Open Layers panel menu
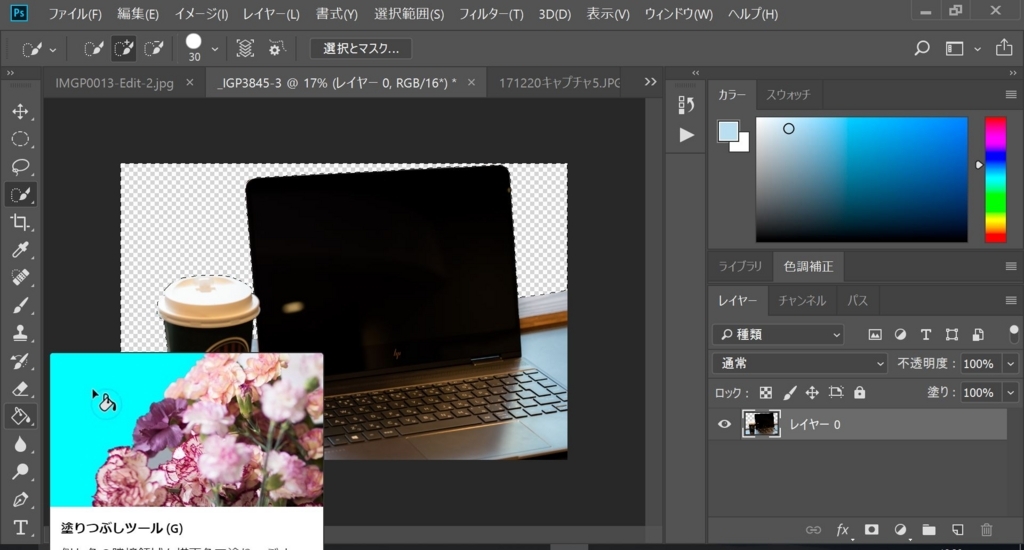1024x550 pixels. [x=1011, y=300]
